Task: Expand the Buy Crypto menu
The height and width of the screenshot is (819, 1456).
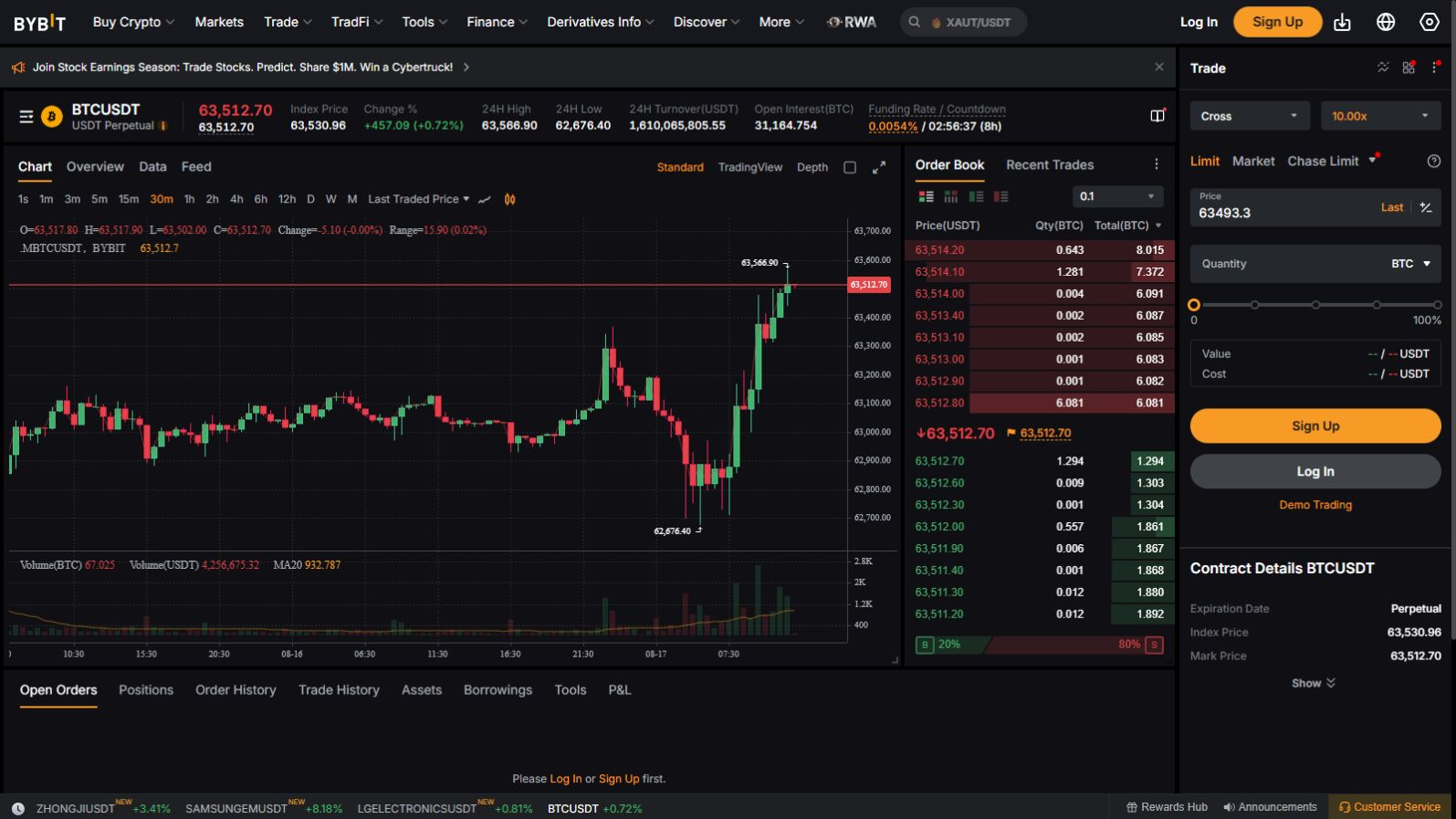Action: (x=133, y=22)
